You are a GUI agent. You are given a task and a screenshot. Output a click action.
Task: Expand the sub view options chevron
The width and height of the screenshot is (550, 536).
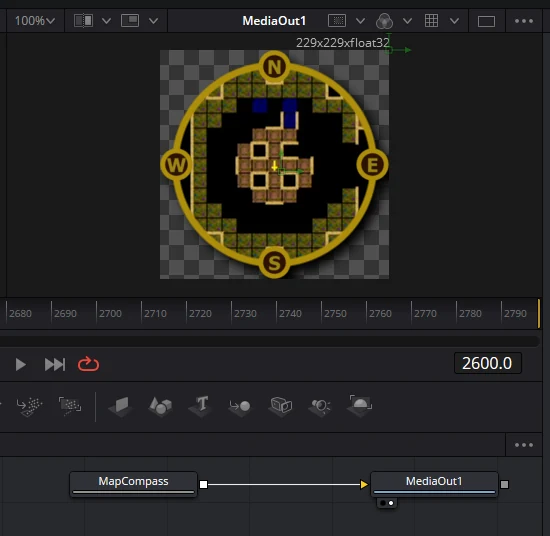(x=153, y=21)
